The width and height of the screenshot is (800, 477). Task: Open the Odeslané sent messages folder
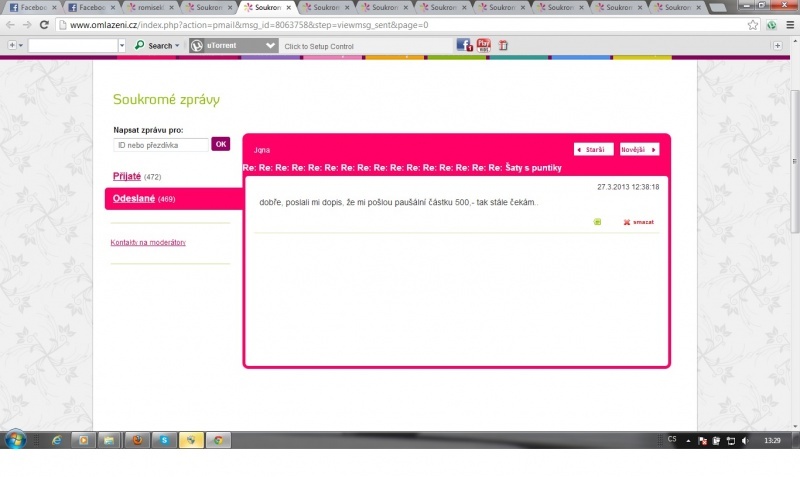(131, 199)
